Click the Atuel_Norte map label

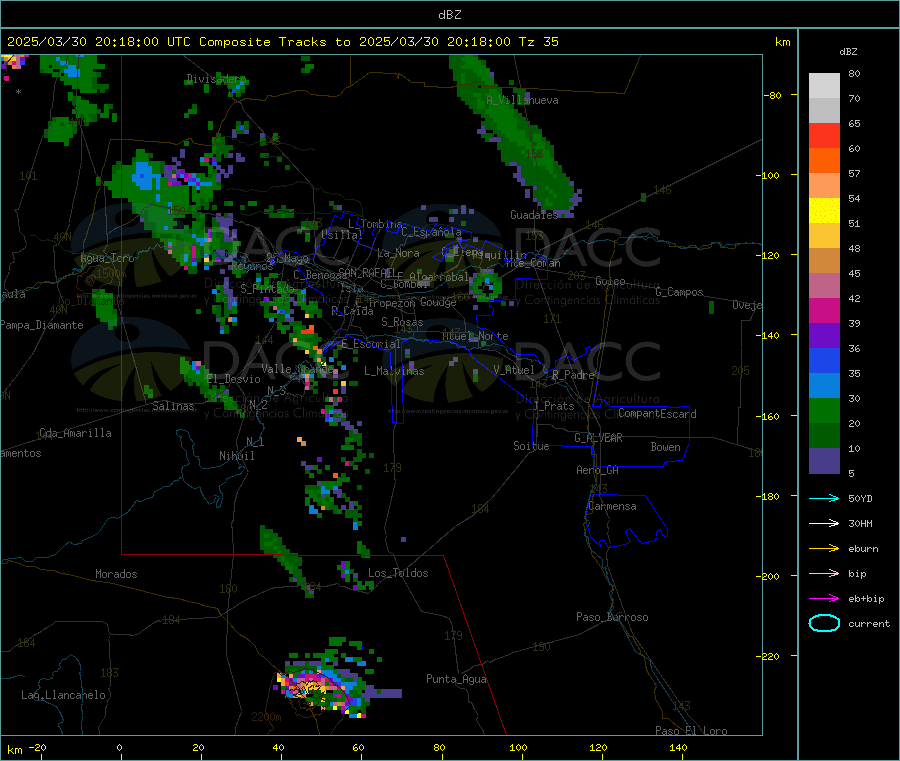475,336
